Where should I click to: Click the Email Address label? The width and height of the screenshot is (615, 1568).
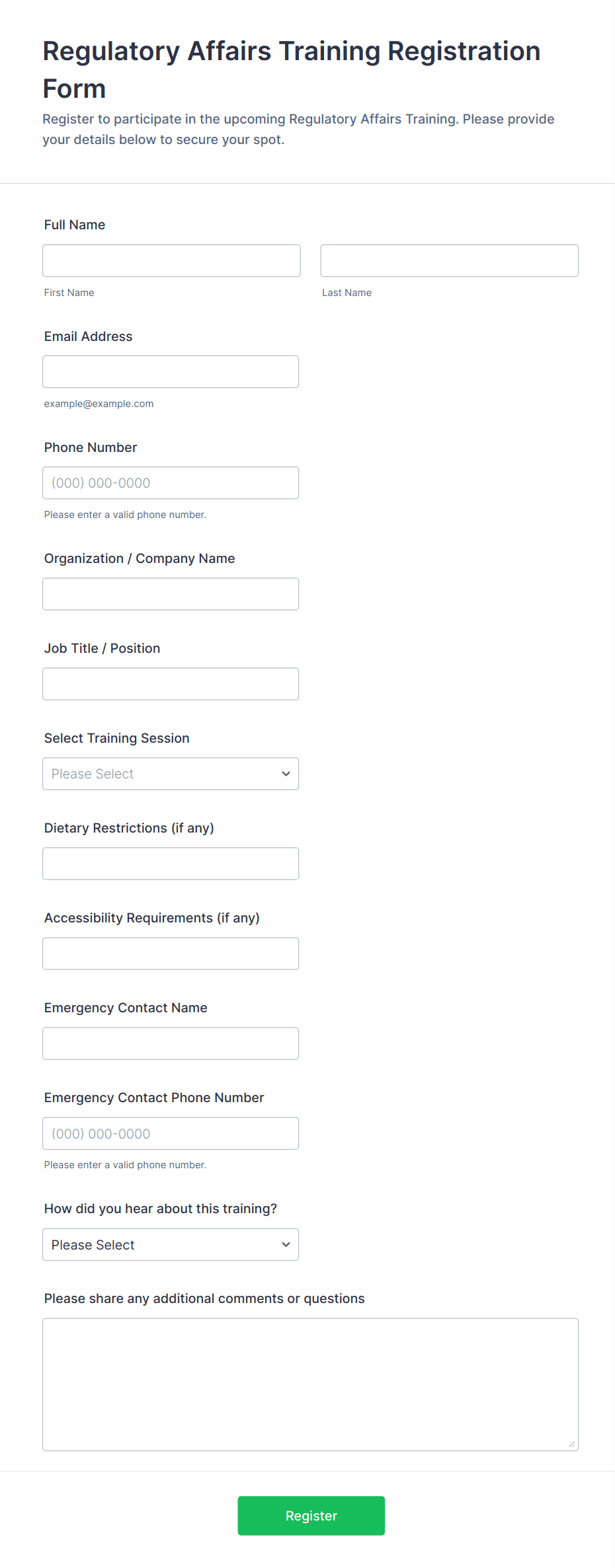pos(89,336)
